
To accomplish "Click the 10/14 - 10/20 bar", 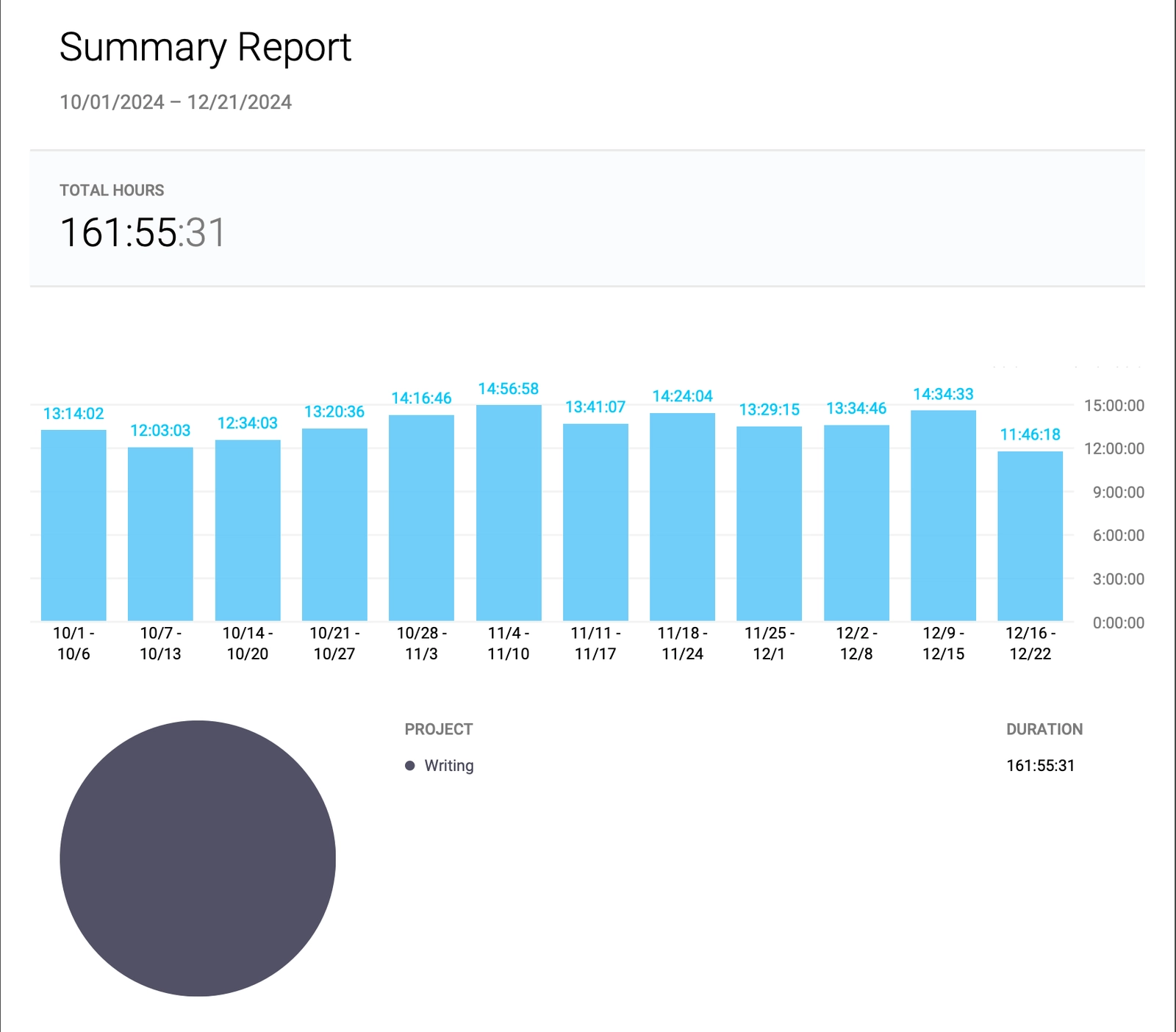I will click(248, 530).
